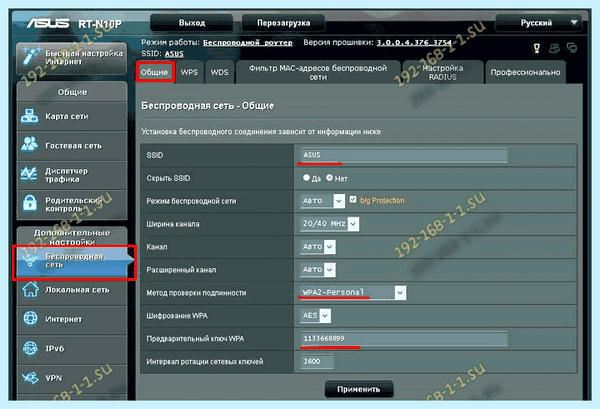The height and width of the screenshot is (409, 600).
Task: Open 'Интернет' sidebar menu item
Action: point(72,319)
